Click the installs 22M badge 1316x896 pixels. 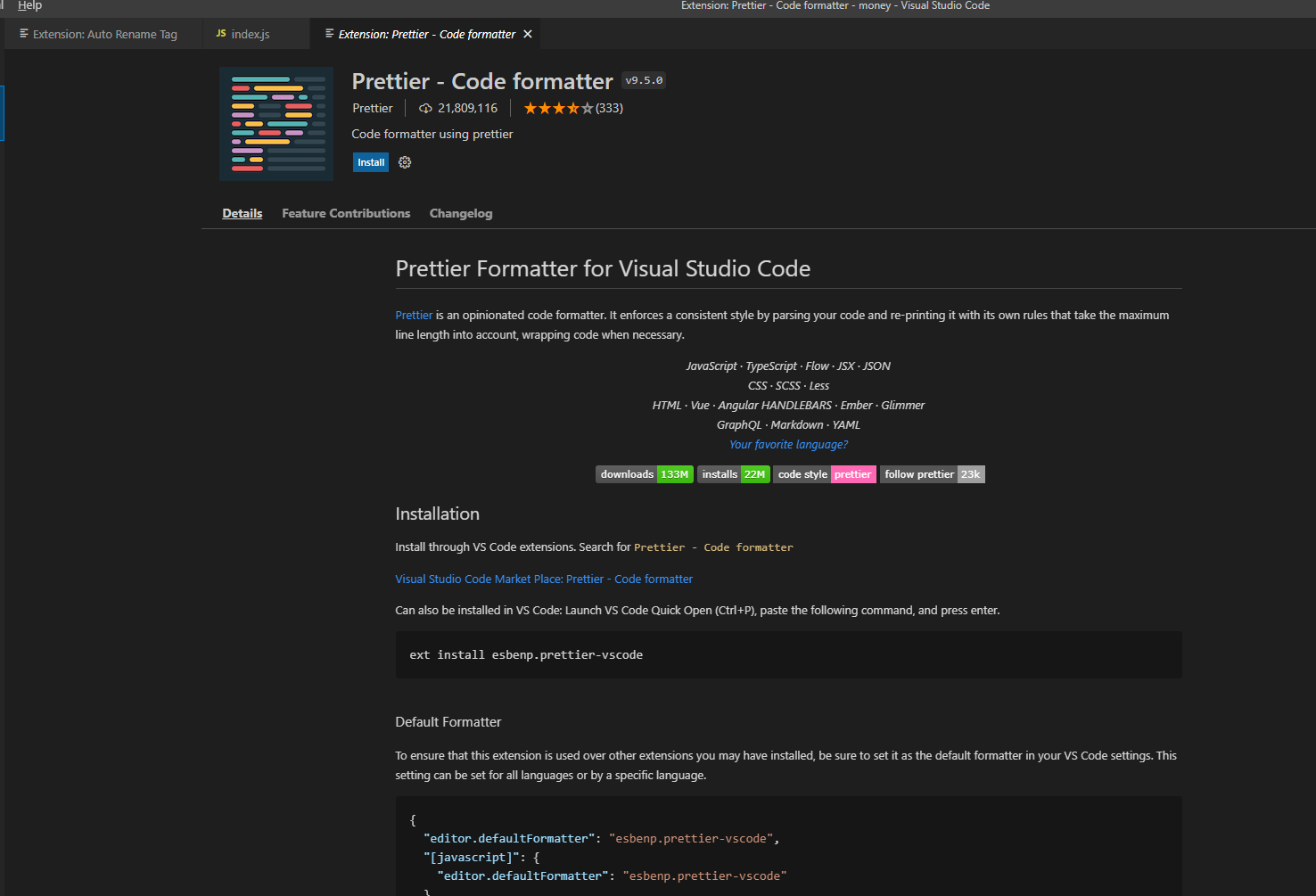[x=734, y=474]
